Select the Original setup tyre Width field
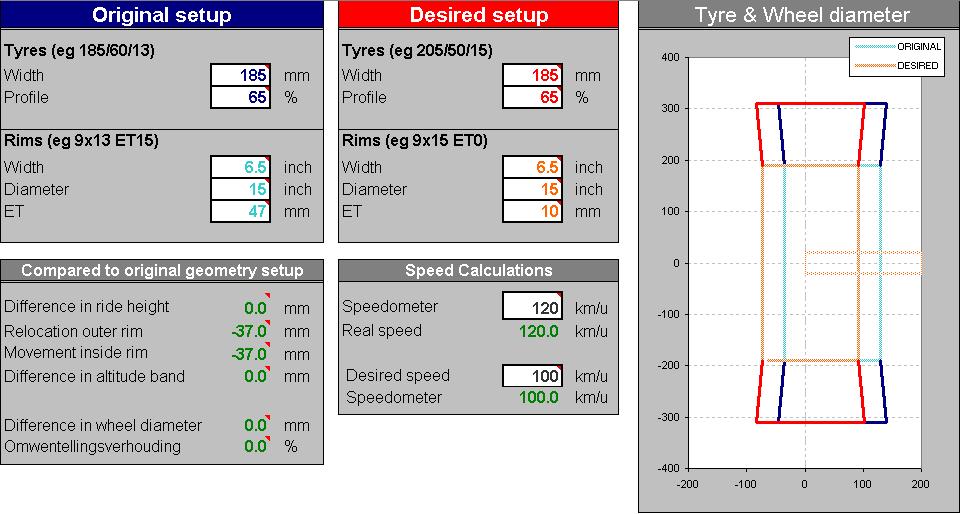960x514 pixels. [x=241, y=75]
